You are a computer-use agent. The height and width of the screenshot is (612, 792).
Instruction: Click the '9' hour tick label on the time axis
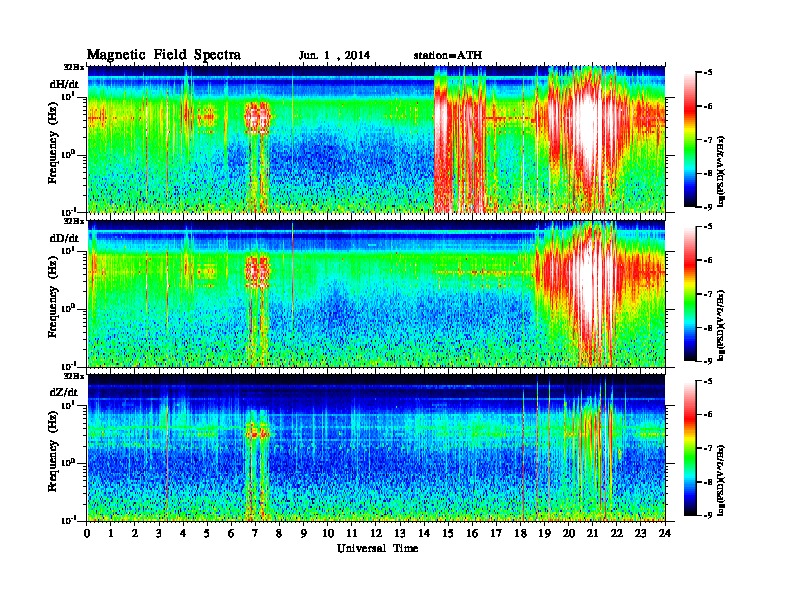coord(304,533)
